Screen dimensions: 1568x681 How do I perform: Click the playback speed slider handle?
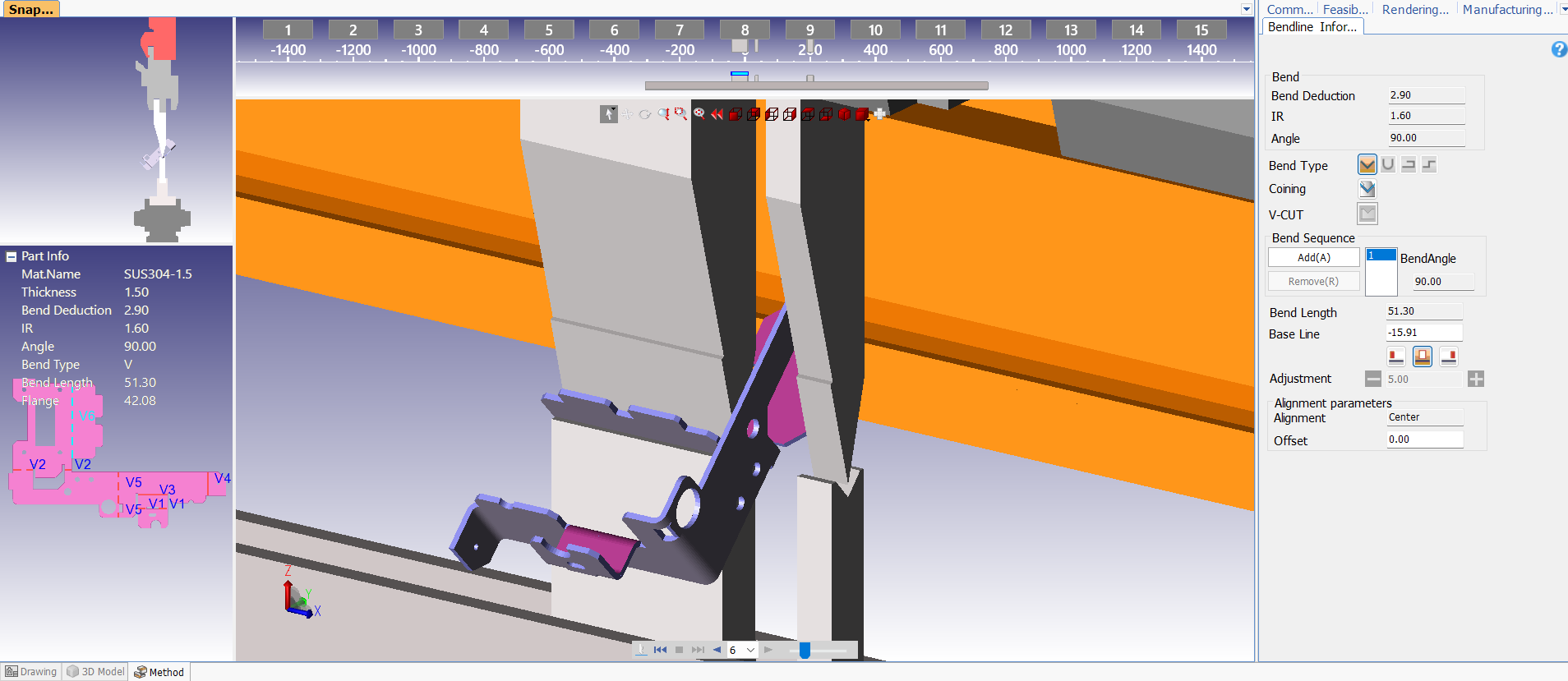[805, 650]
